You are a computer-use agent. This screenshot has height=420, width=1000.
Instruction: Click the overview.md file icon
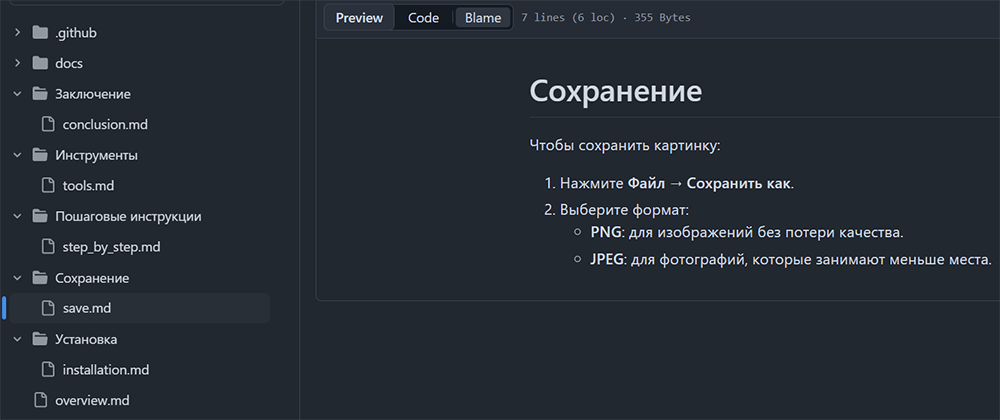click(x=40, y=401)
